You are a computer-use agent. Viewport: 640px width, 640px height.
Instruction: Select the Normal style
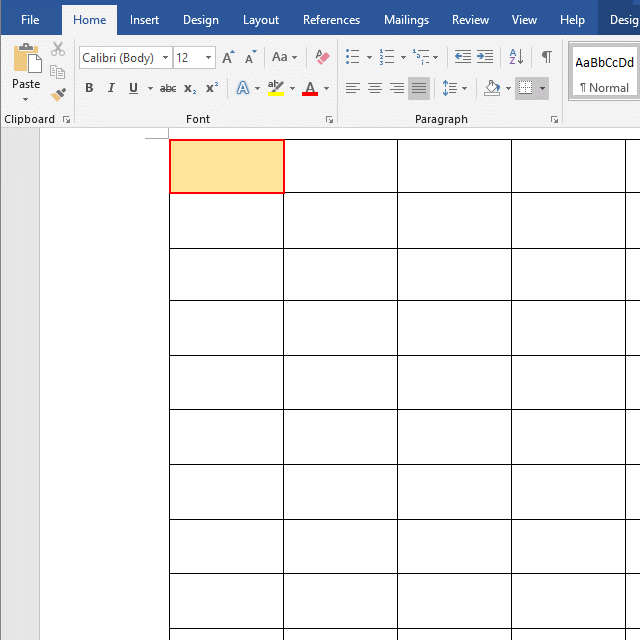(x=604, y=73)
